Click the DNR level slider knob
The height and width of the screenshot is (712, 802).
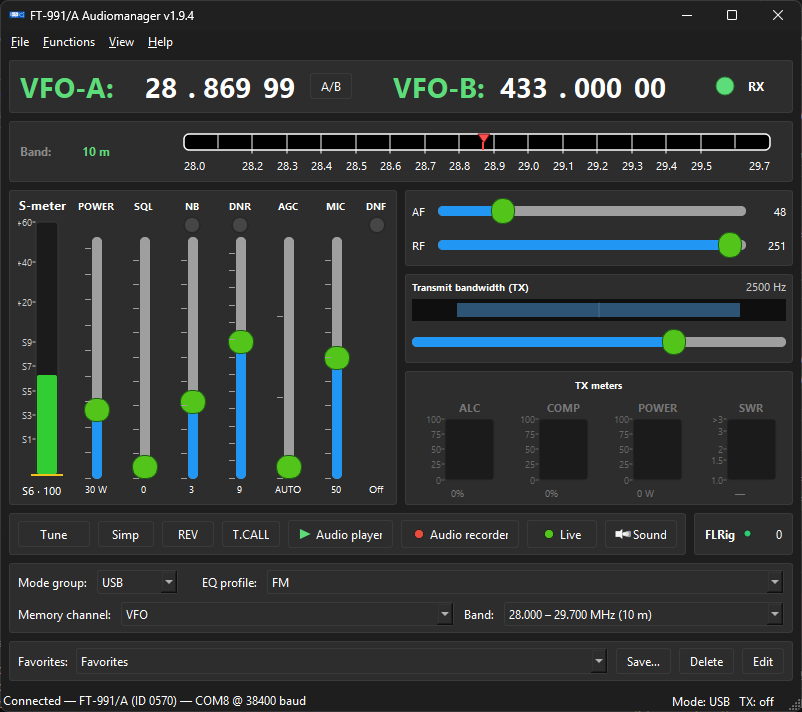point(241,342)
